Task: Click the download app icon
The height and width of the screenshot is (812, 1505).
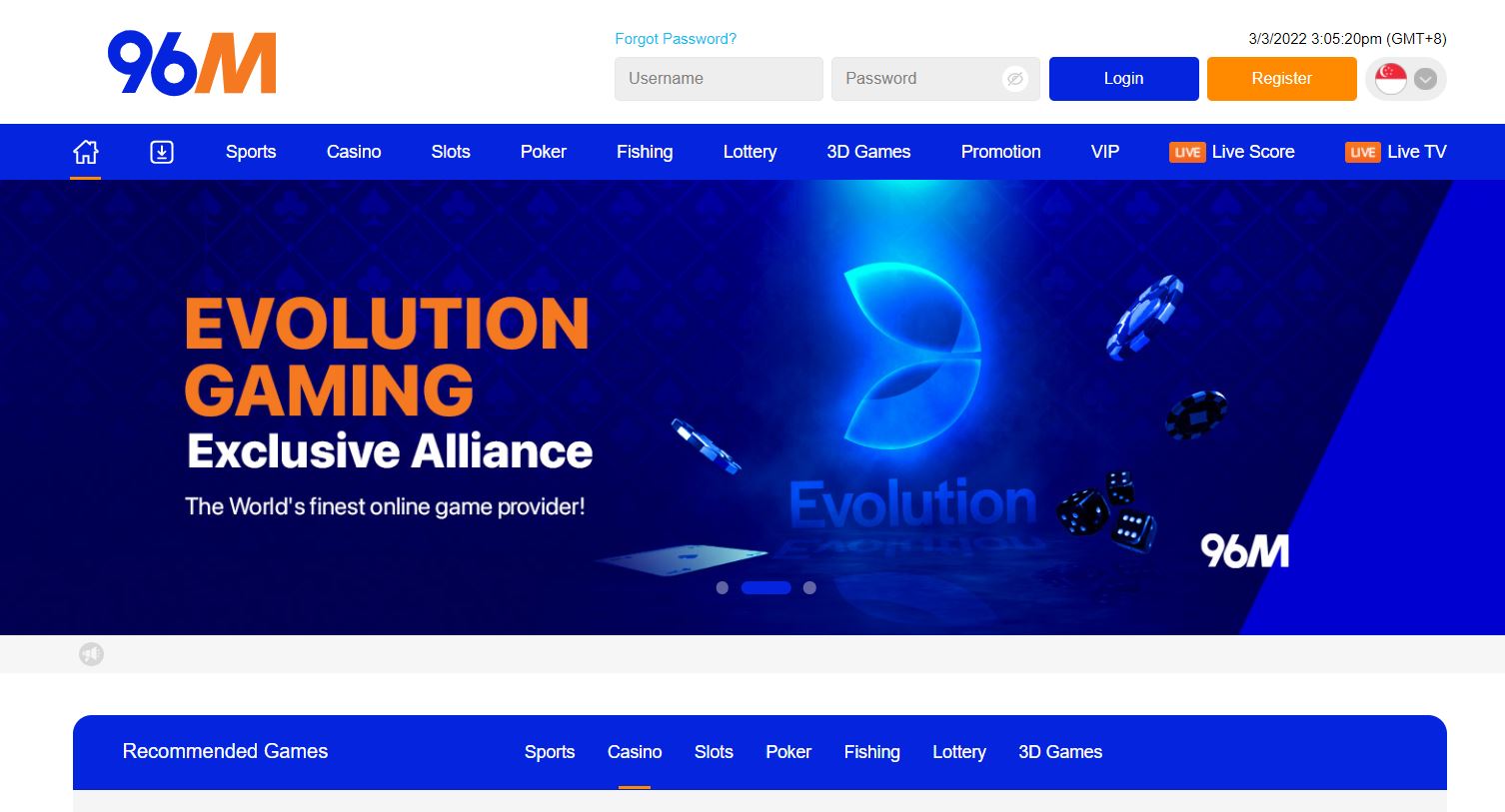Action: tap(162, 152)
